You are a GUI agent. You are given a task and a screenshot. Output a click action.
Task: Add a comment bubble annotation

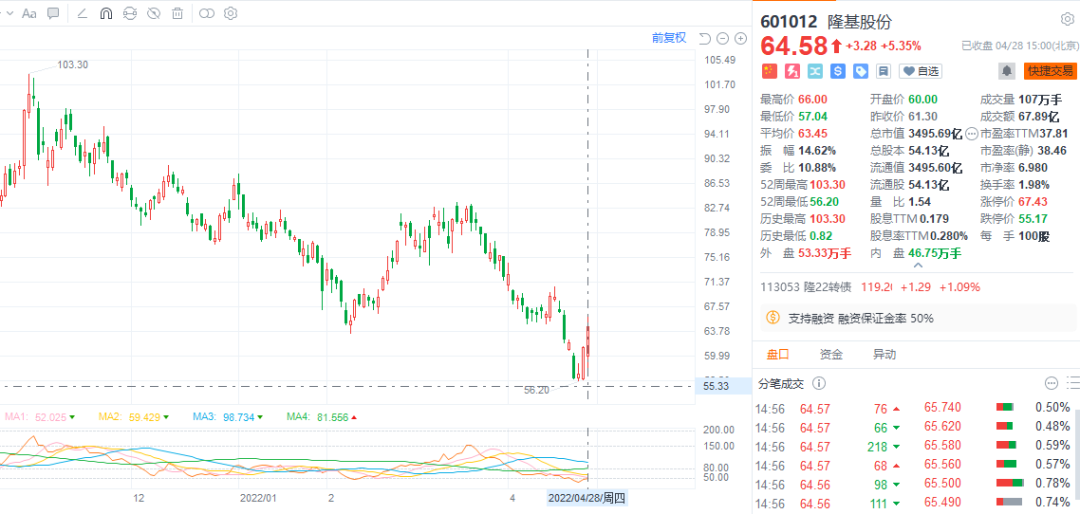[x=53, y=13]
